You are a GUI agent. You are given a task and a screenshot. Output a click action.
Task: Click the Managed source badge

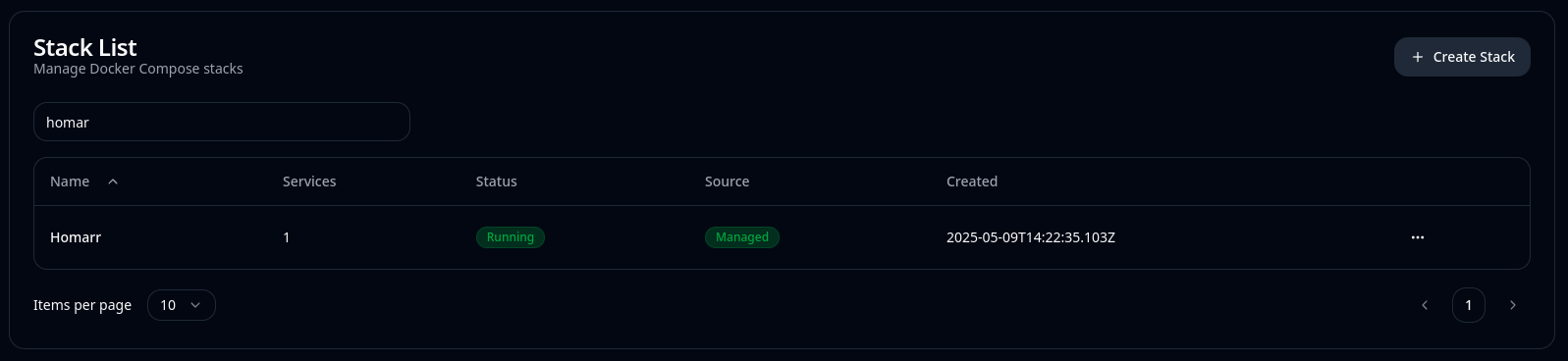(x=742, y=237)
